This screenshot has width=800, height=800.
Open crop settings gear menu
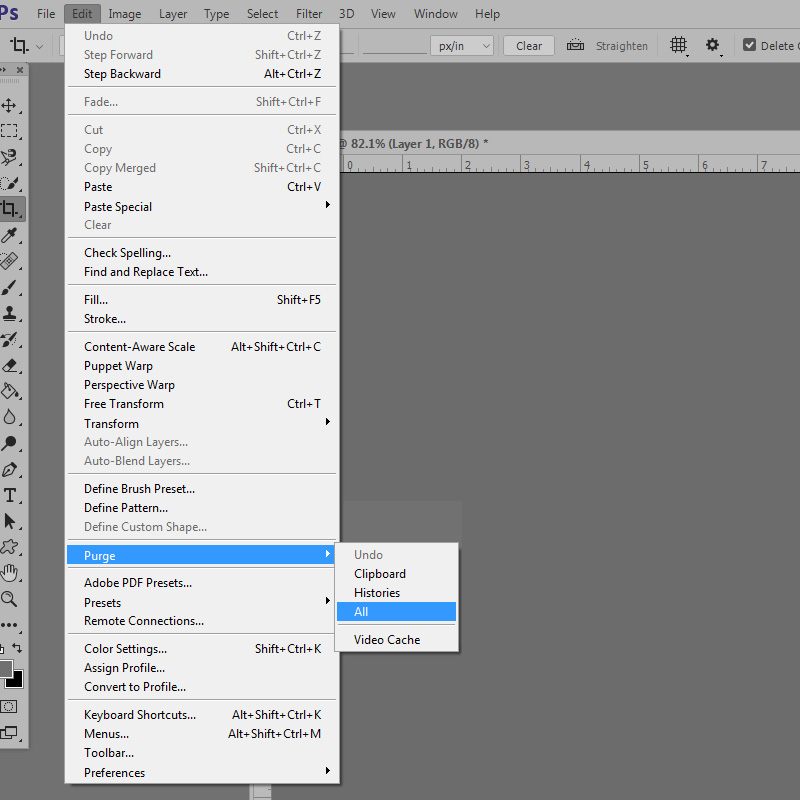pyautogui.click(x=713, y=46)
